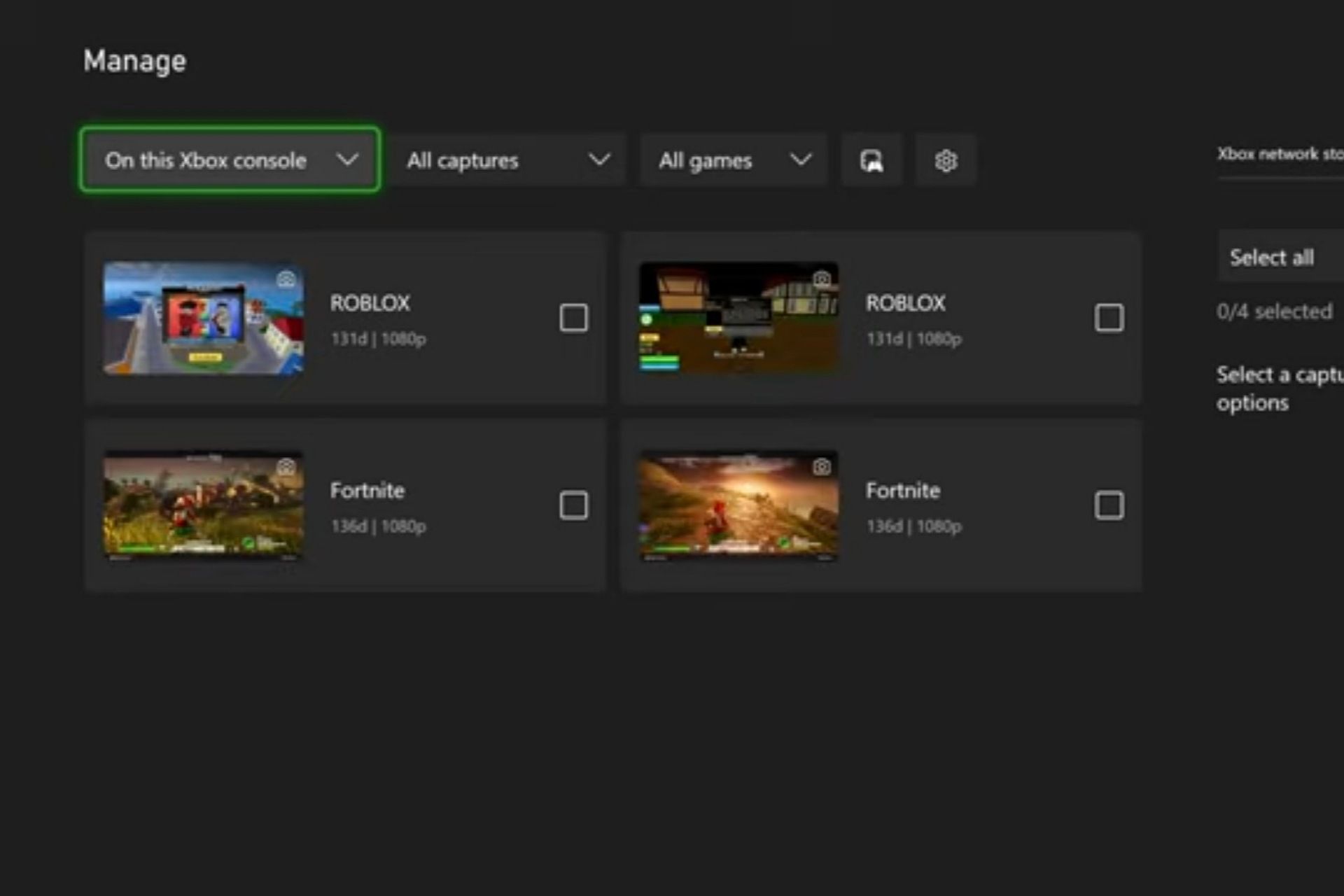Click camera icon on first Fortnite thumbnail

pos(286,467)
